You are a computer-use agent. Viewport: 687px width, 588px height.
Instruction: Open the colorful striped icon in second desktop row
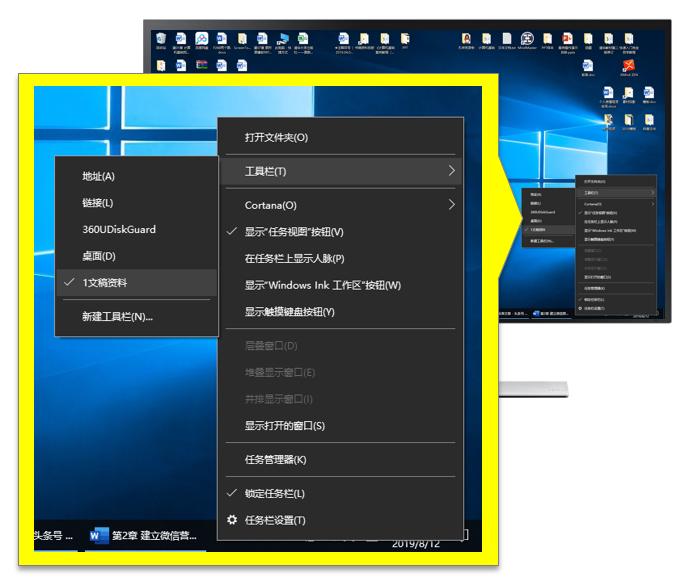202,65
